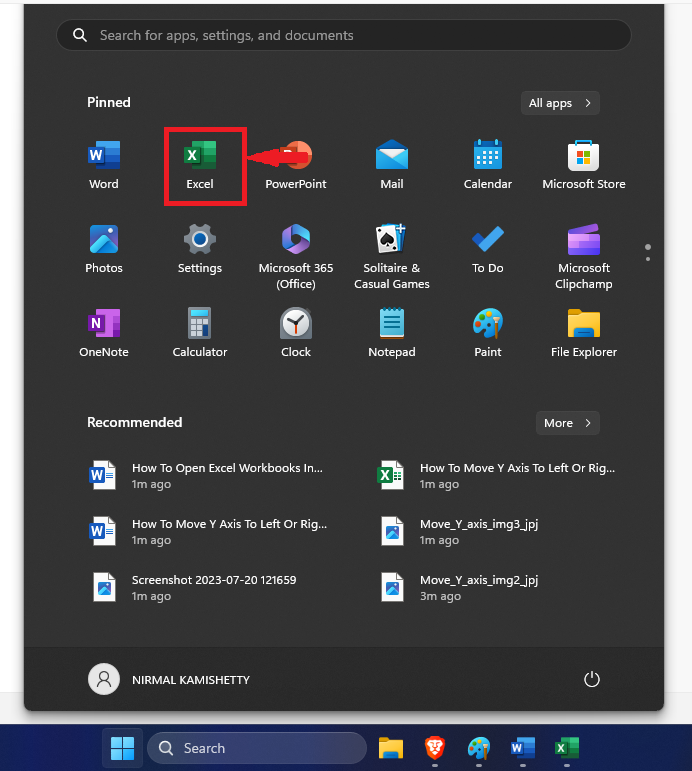
Task: Launch Microsoft Clipchamp
Action: [x=584, y=257]
